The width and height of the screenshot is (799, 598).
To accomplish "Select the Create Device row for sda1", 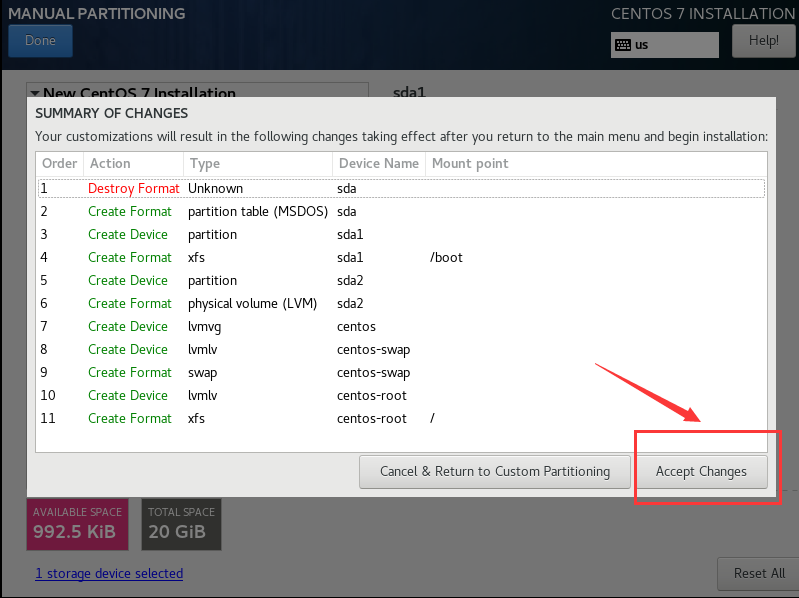I will pos(401,234).
